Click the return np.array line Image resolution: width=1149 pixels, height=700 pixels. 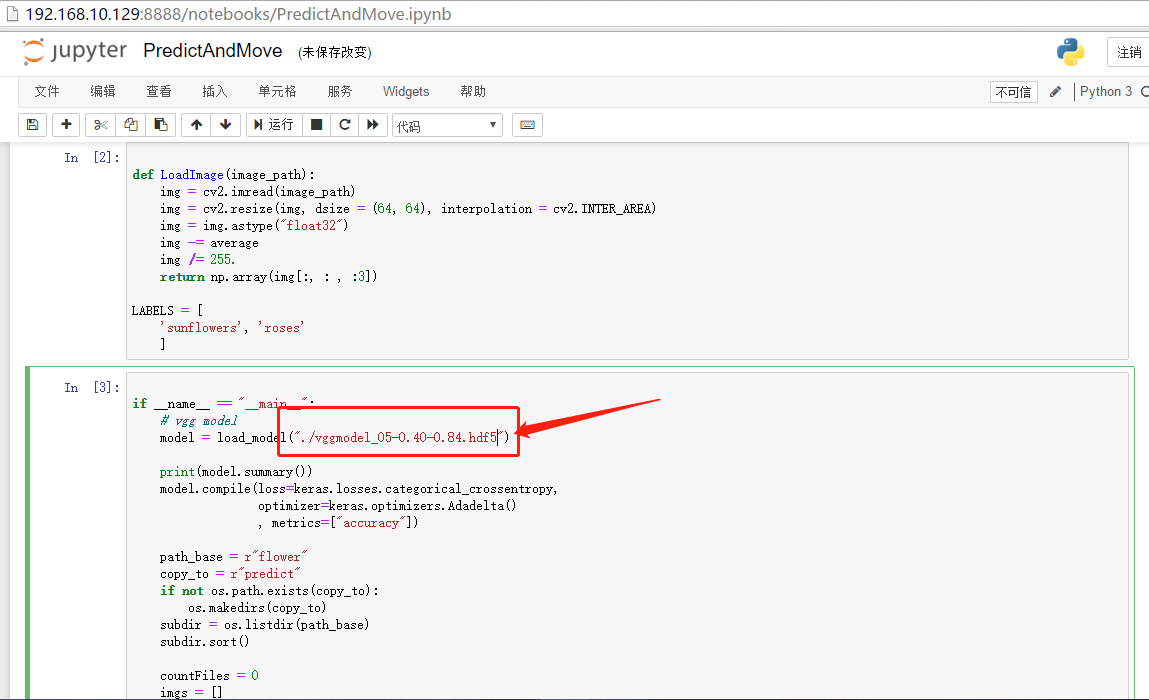[268, 277]
